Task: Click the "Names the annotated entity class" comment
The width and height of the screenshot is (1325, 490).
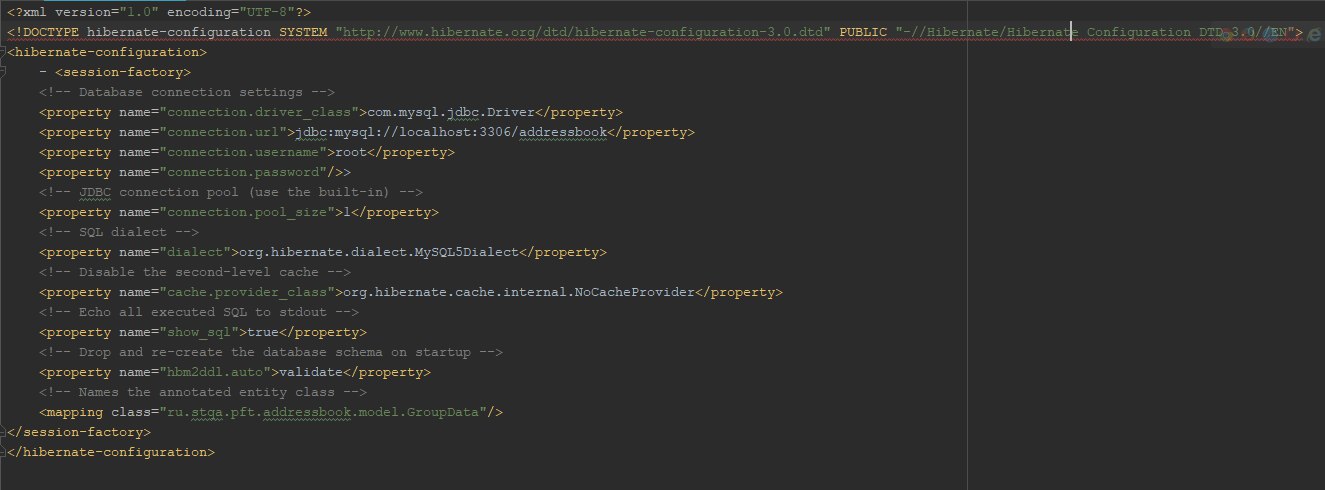Action: click(203, 392)
